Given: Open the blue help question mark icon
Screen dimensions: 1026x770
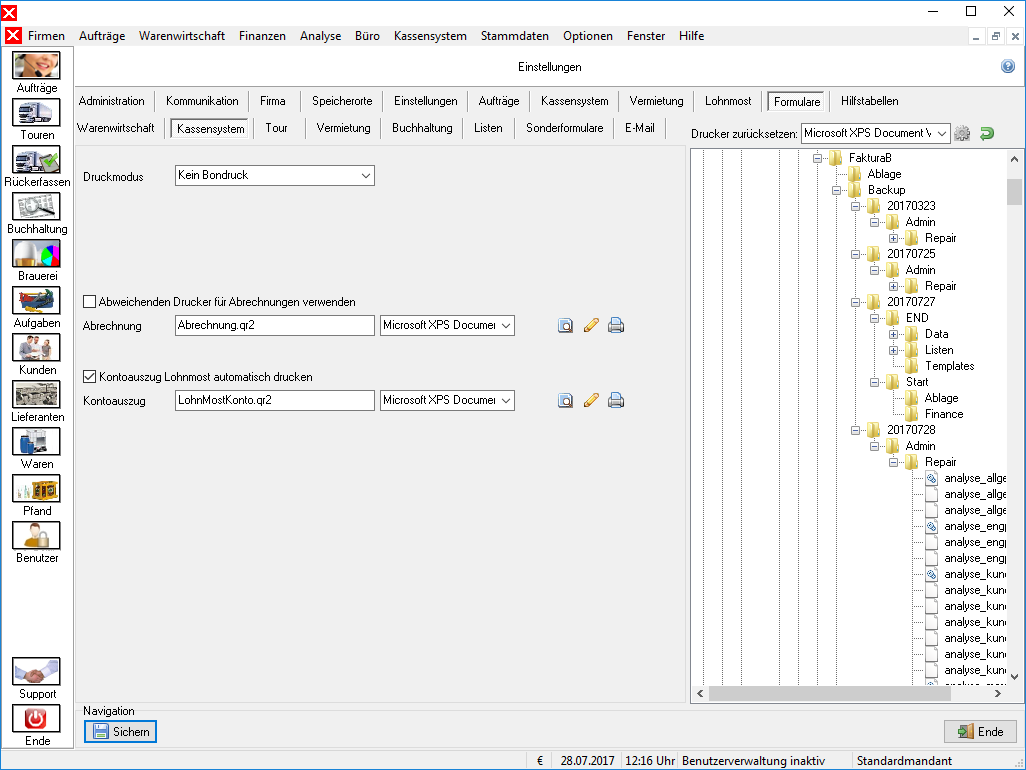Looking at the screenshot, I should (x=1008, y=66).
